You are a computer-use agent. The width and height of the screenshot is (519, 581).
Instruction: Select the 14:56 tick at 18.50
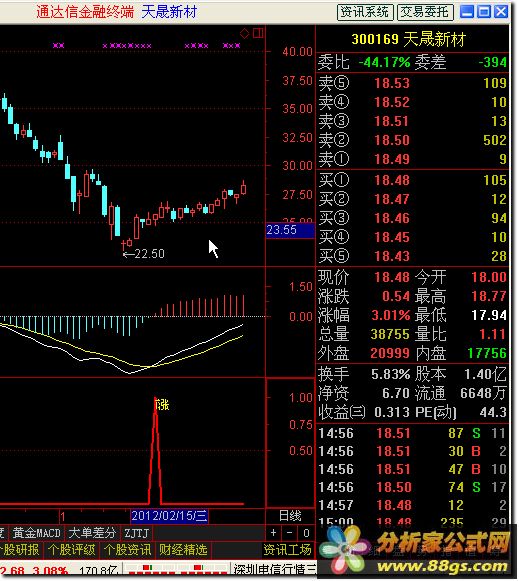pyautogui.click(x=412, y=487)
